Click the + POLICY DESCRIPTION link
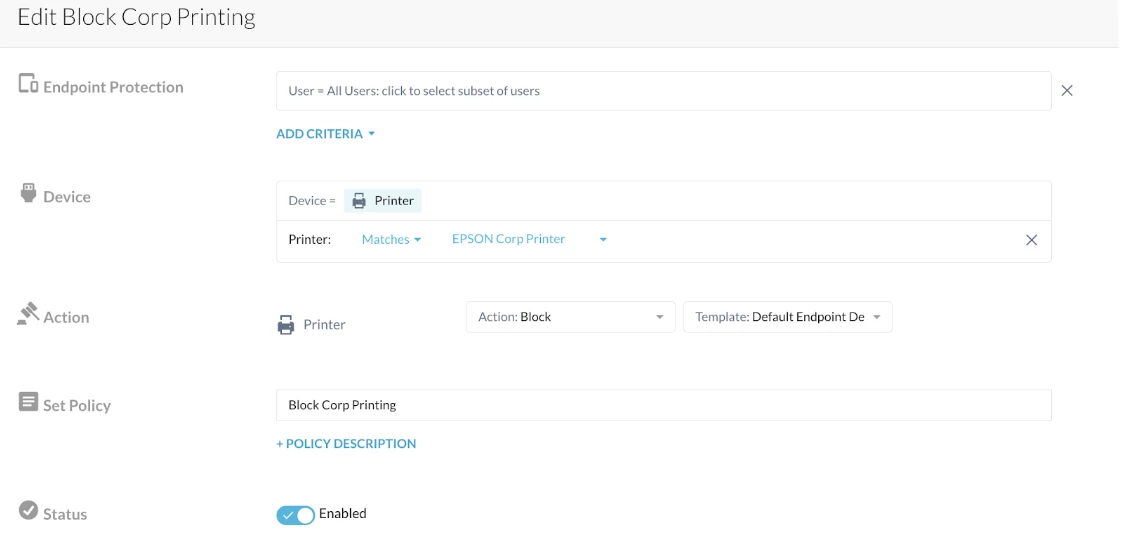Viewport: 1140px width, 544px height. coord(346,444)
